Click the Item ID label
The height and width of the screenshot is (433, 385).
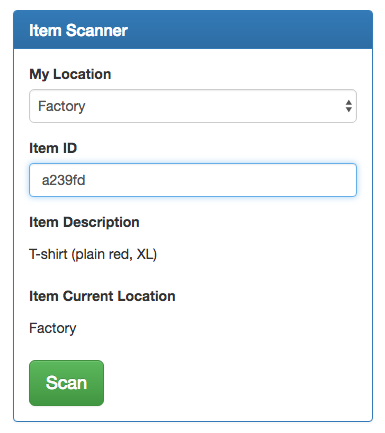53,148
